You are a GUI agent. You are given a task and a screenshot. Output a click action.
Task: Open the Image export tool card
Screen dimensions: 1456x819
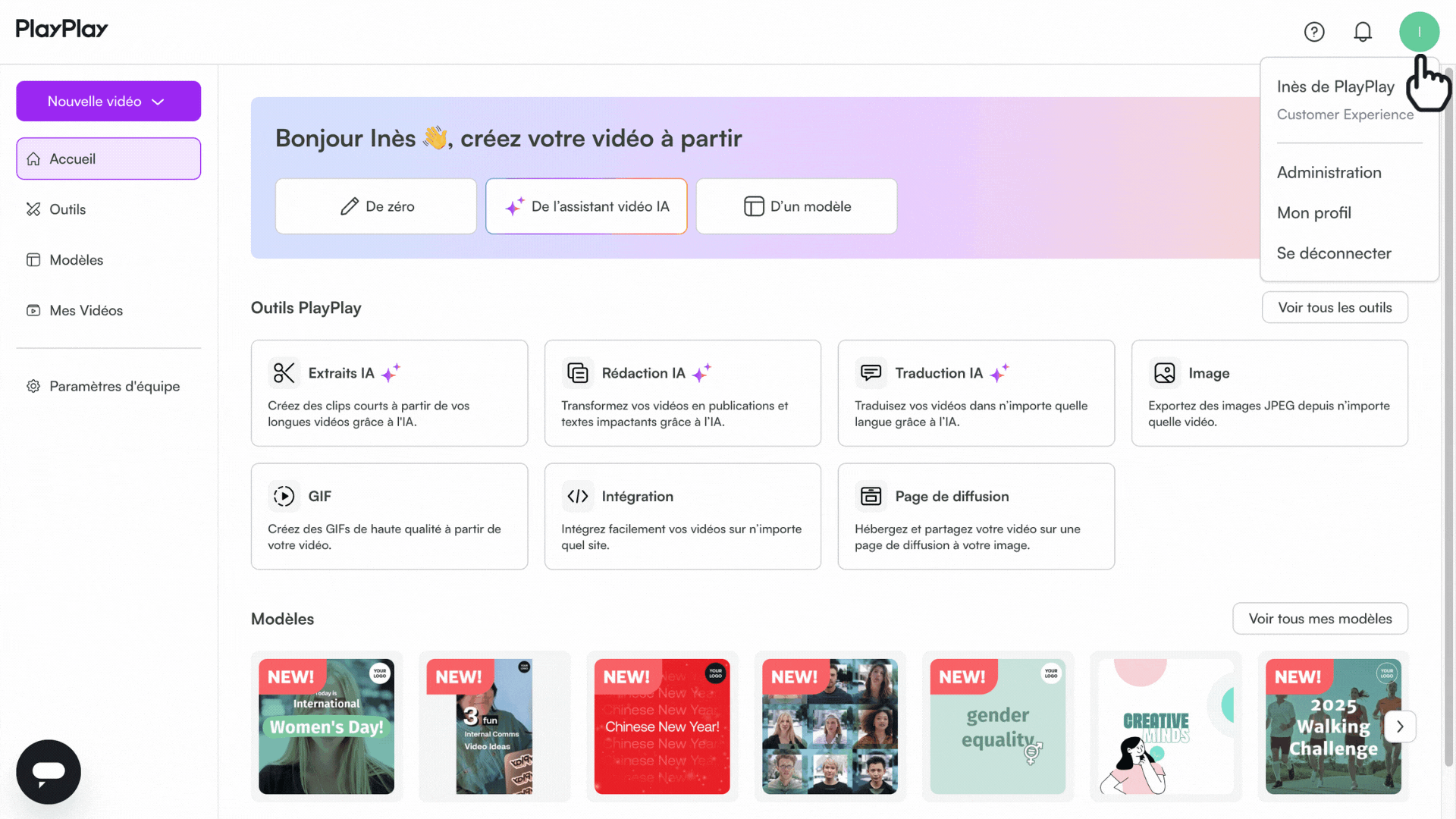click(1269, 393)
